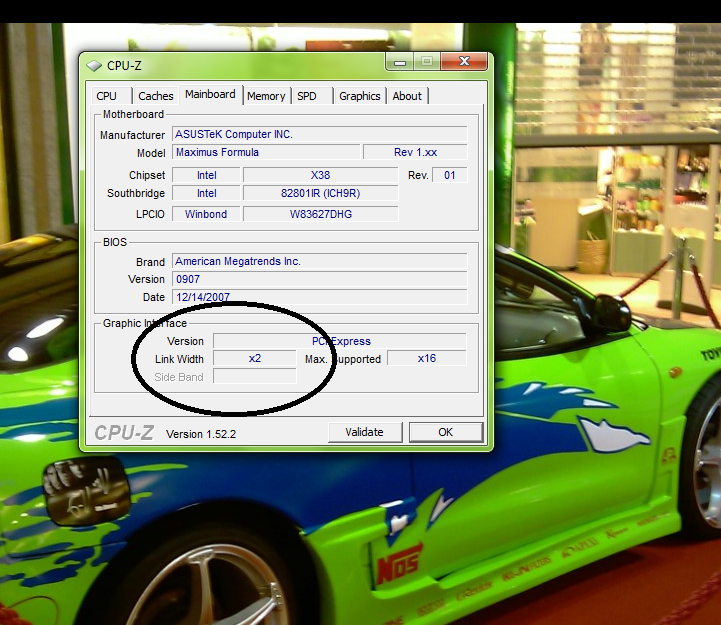The width and height of the screenshot is (721, 625).
Task: Click the disabled maximize button
Action: coord(427,62)
